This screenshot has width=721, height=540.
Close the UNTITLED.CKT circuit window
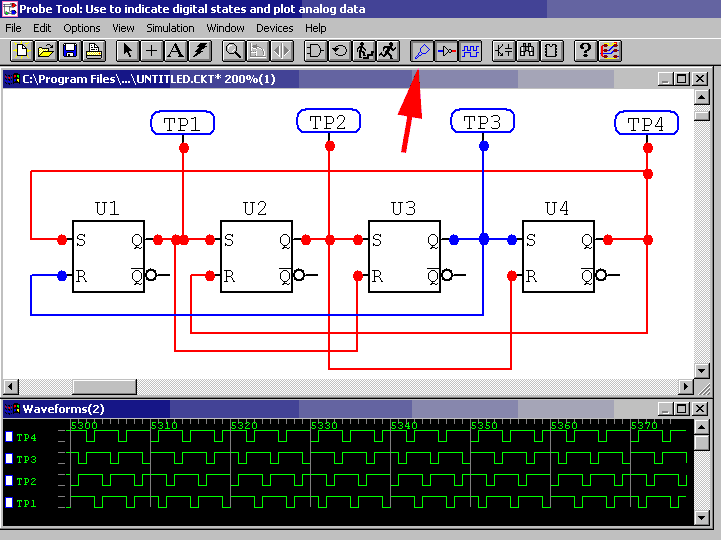click(x=700, y=79)
